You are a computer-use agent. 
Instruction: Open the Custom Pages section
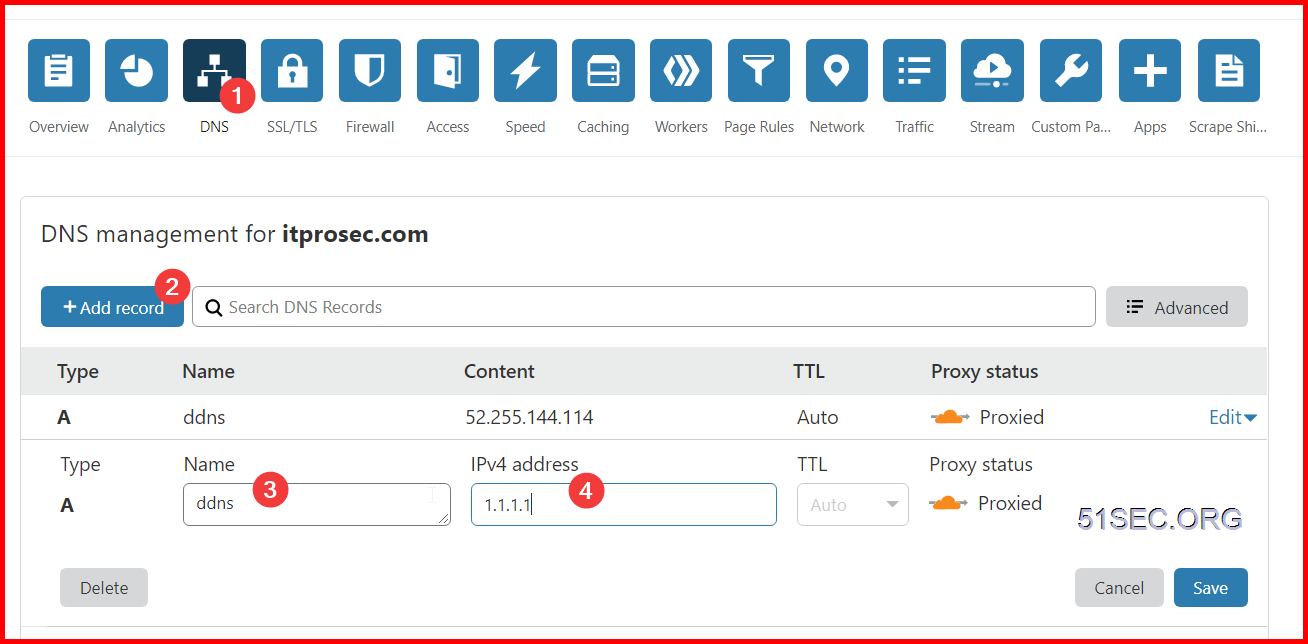click(x=1071, y=70)
